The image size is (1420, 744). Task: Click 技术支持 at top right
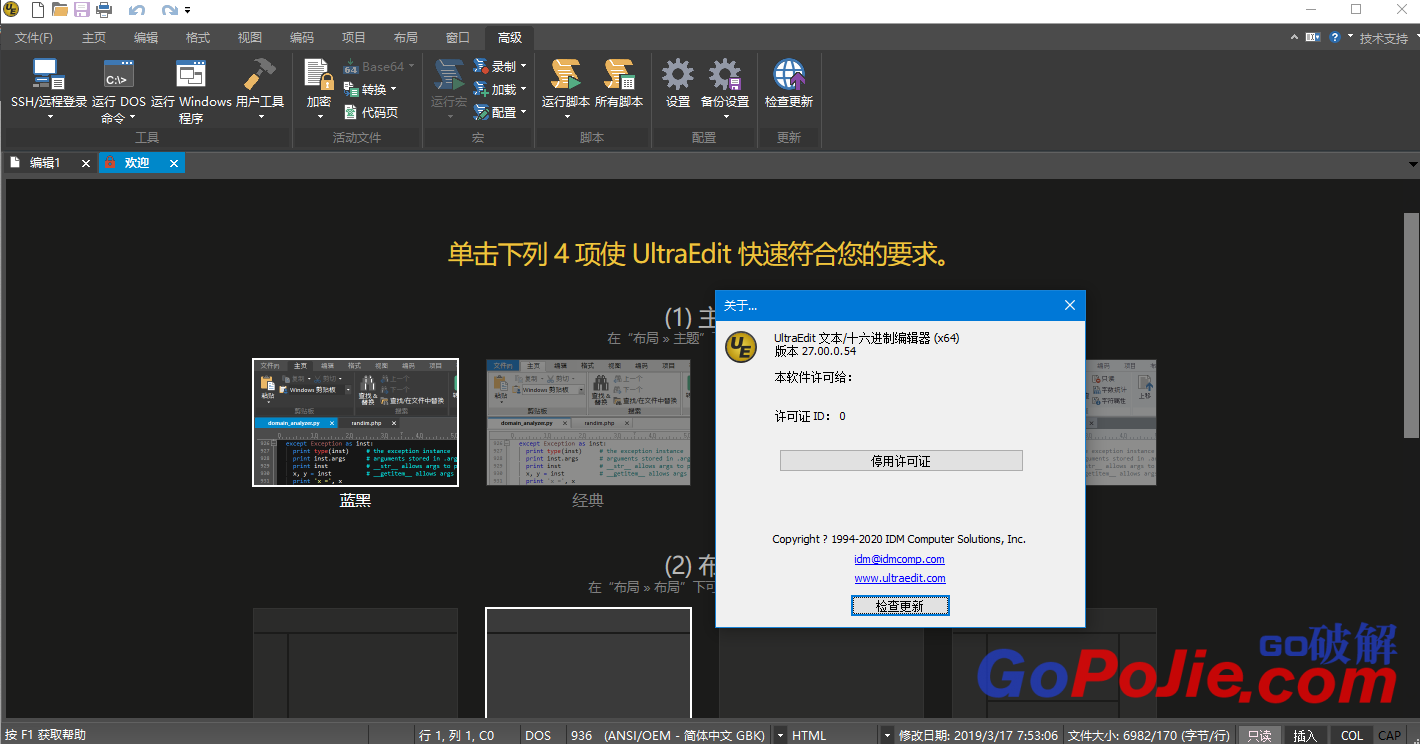point(1384,38)
